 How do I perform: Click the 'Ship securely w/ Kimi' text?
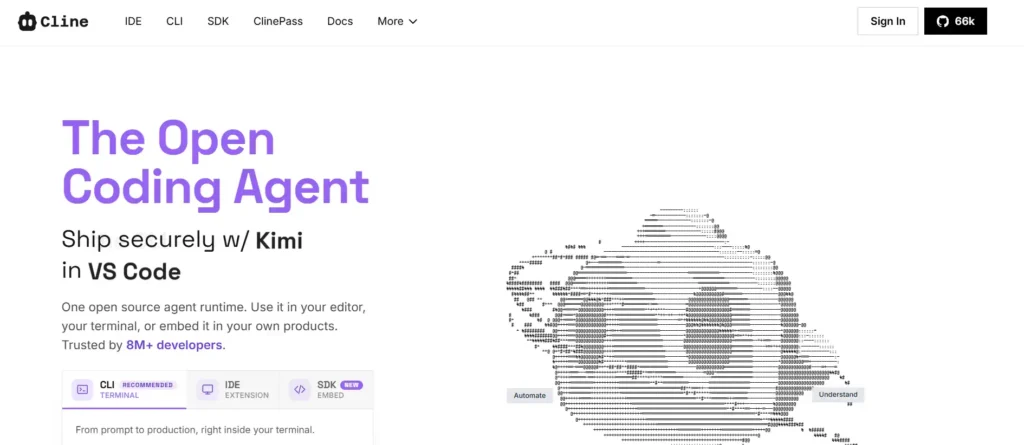(x=182, y=240)
